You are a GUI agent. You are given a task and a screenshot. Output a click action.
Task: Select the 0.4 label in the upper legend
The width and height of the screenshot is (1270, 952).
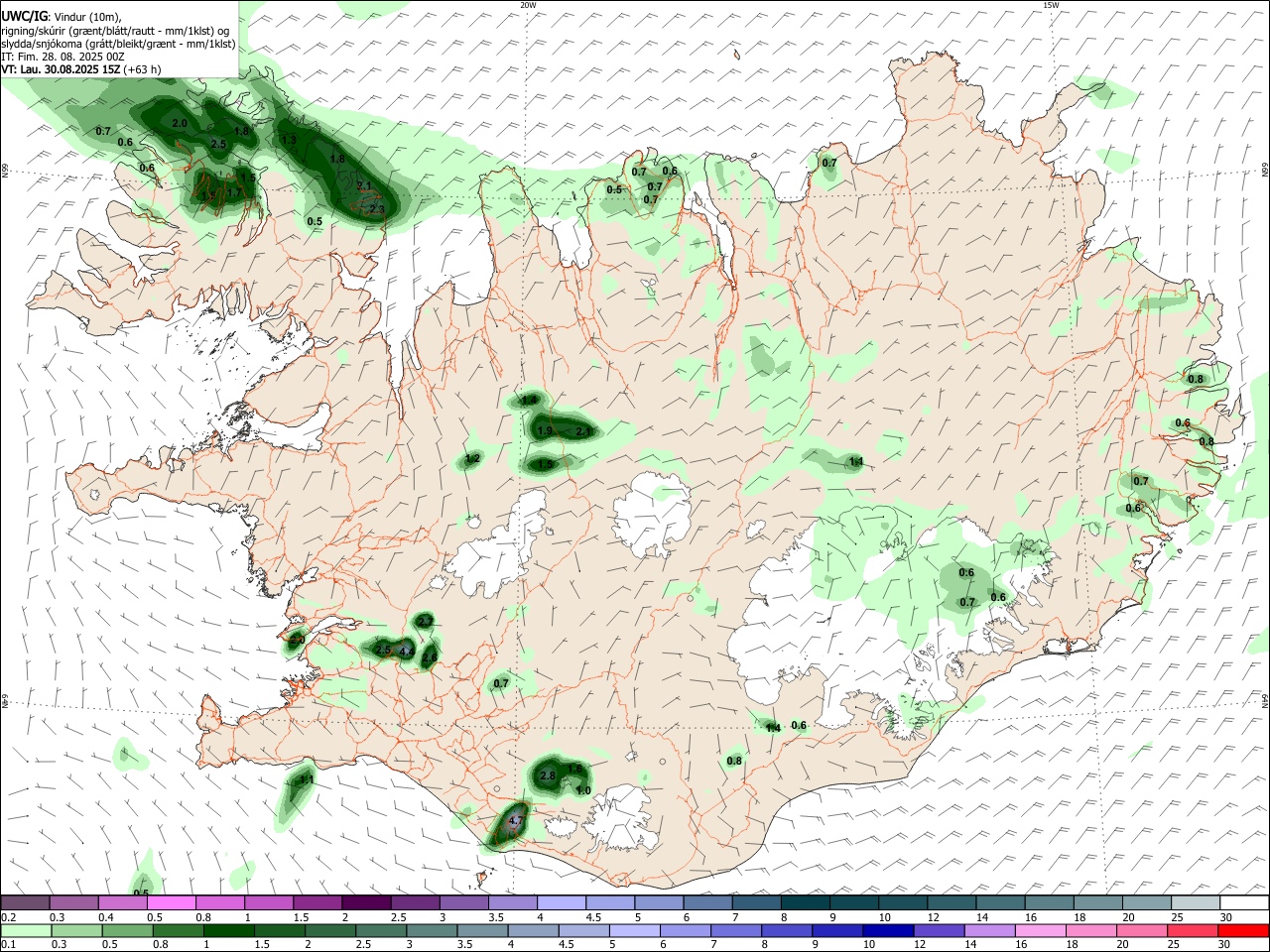[x=106, y=916]
